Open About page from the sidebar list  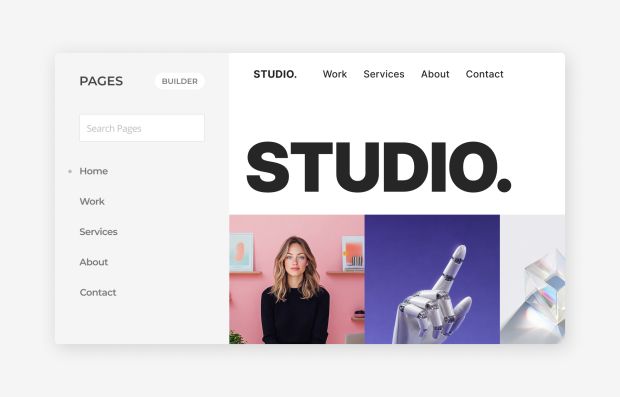(94, 262)
